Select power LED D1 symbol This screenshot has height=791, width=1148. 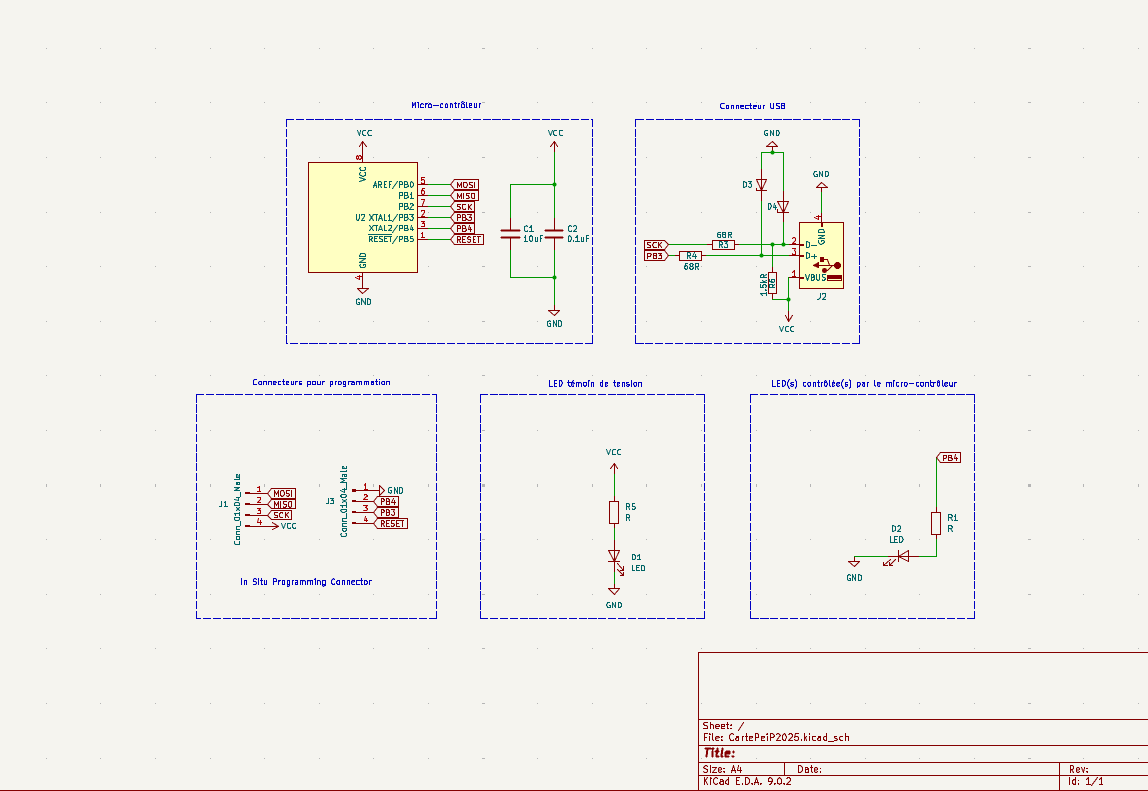pyautogui.click(x=614, y=557)
